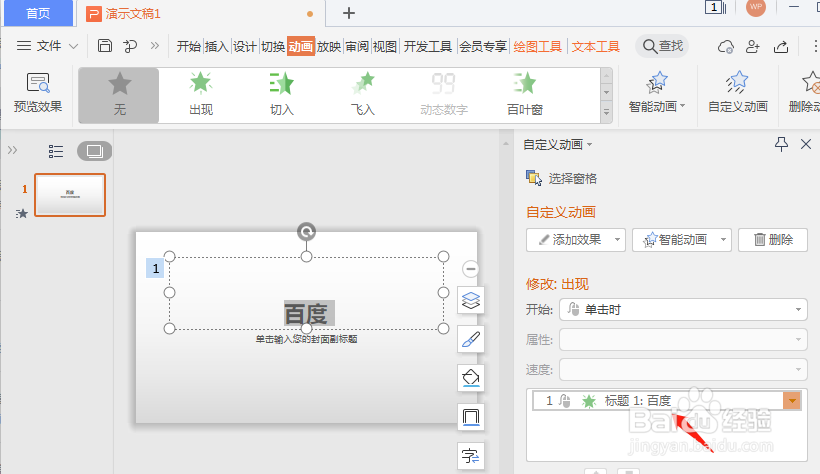Click the save icon in quick toolbar
This screenshot has width=820, height=474.
point(105,46)
